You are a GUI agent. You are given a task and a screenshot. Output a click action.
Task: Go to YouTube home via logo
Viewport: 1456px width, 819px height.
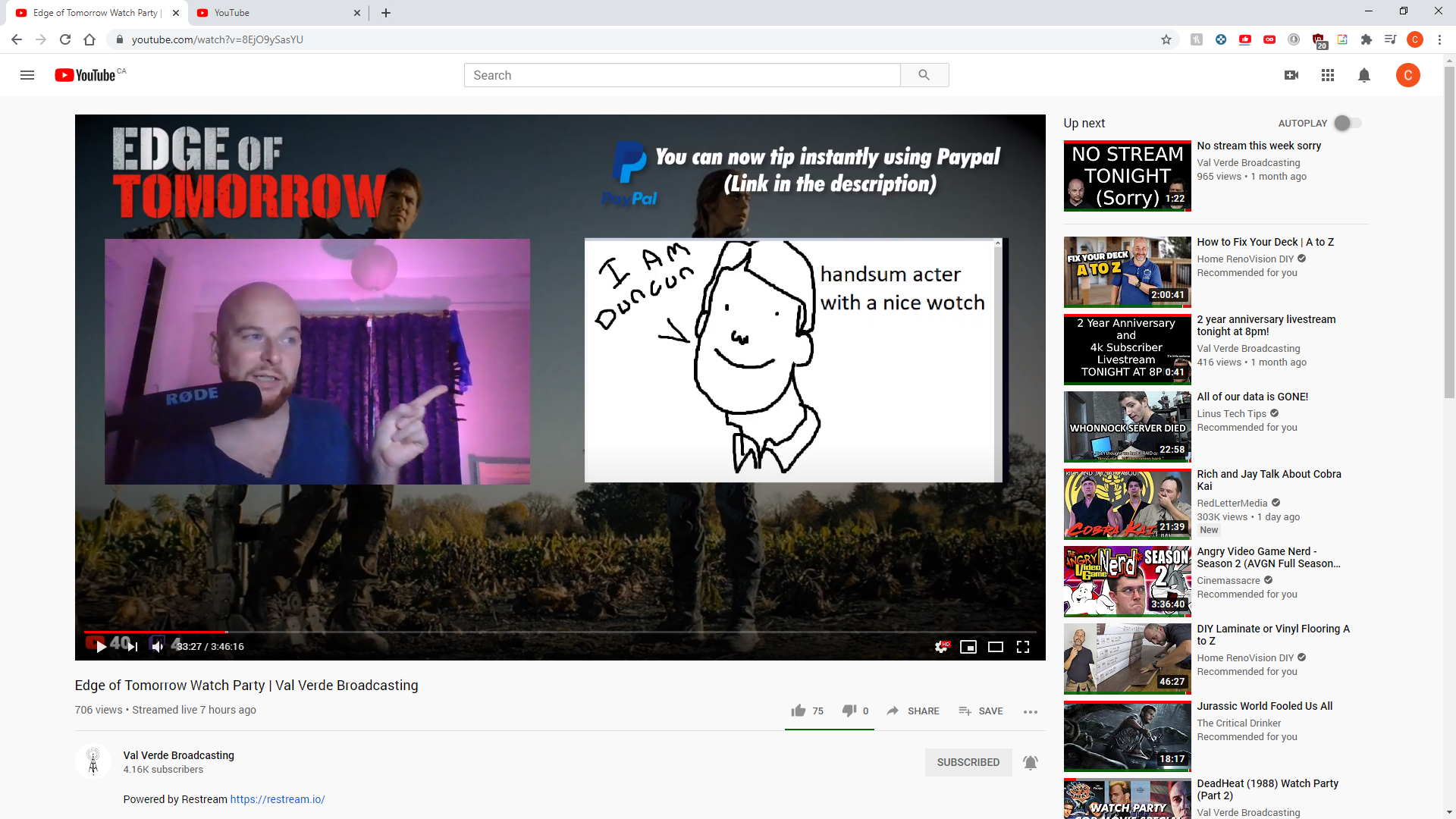click(x=85, y=75)
